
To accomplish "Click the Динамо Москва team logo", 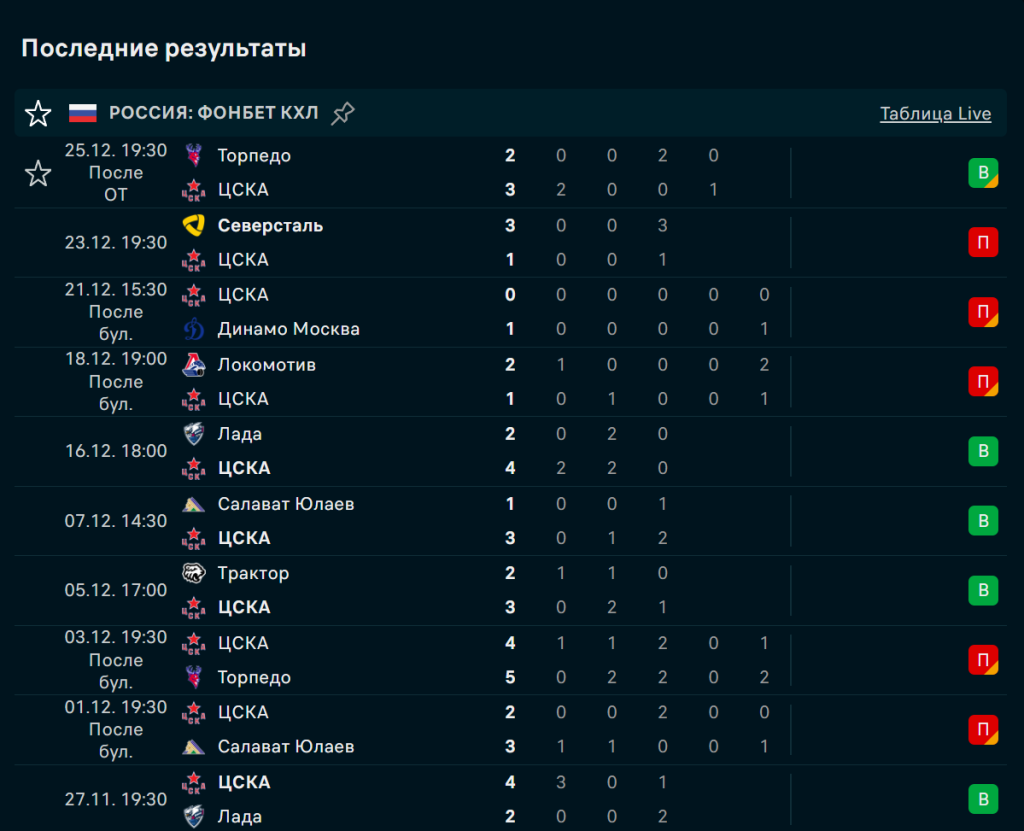I will 194,329.
